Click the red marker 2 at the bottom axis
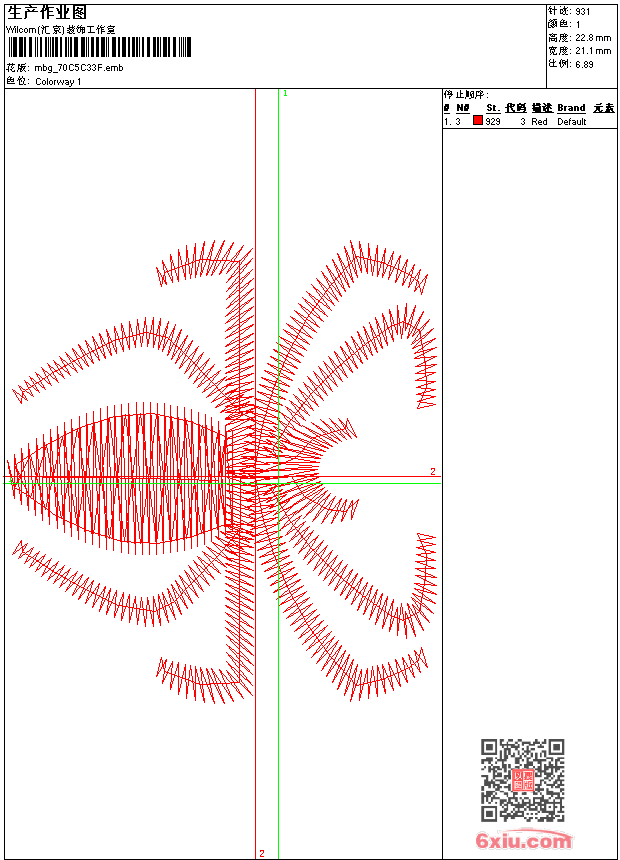 [x=262, y=853]
